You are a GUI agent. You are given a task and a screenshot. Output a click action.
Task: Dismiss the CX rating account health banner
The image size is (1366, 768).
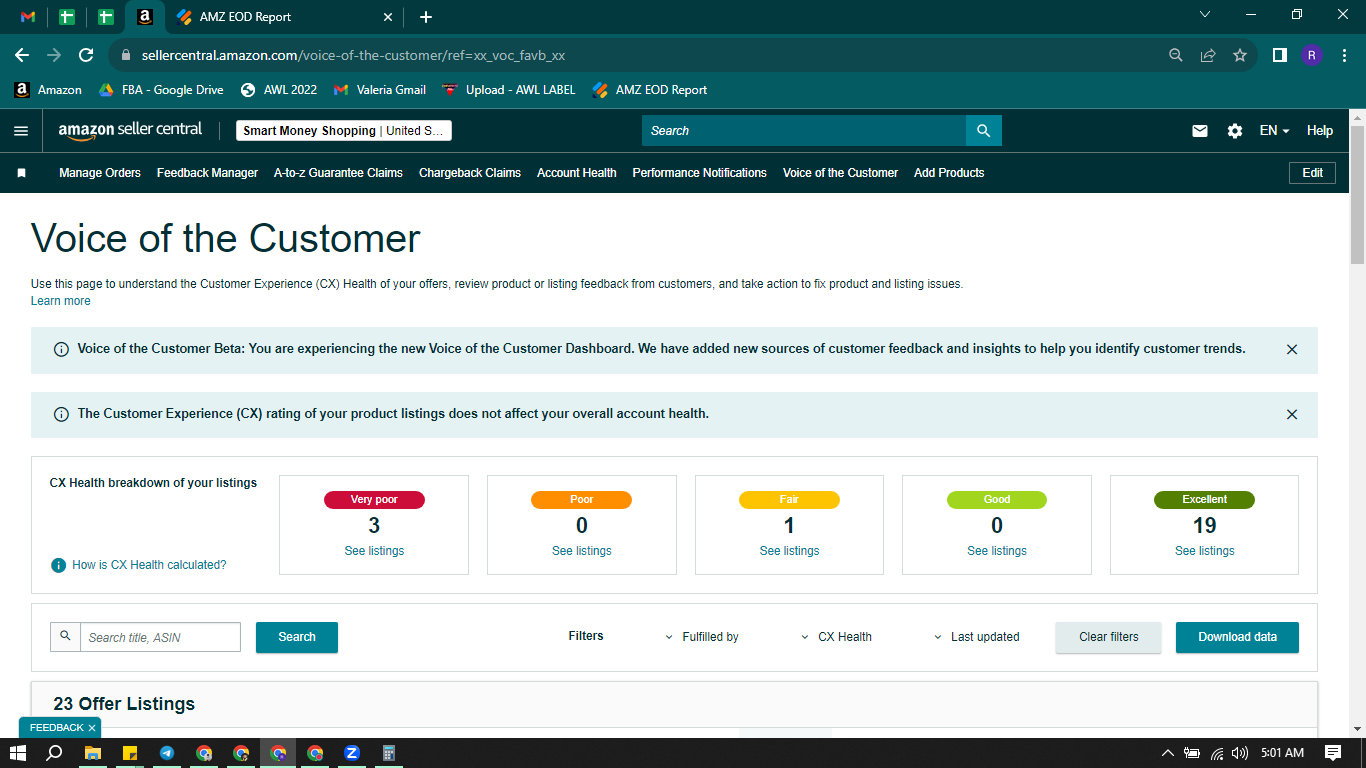tap(1292, 414)
